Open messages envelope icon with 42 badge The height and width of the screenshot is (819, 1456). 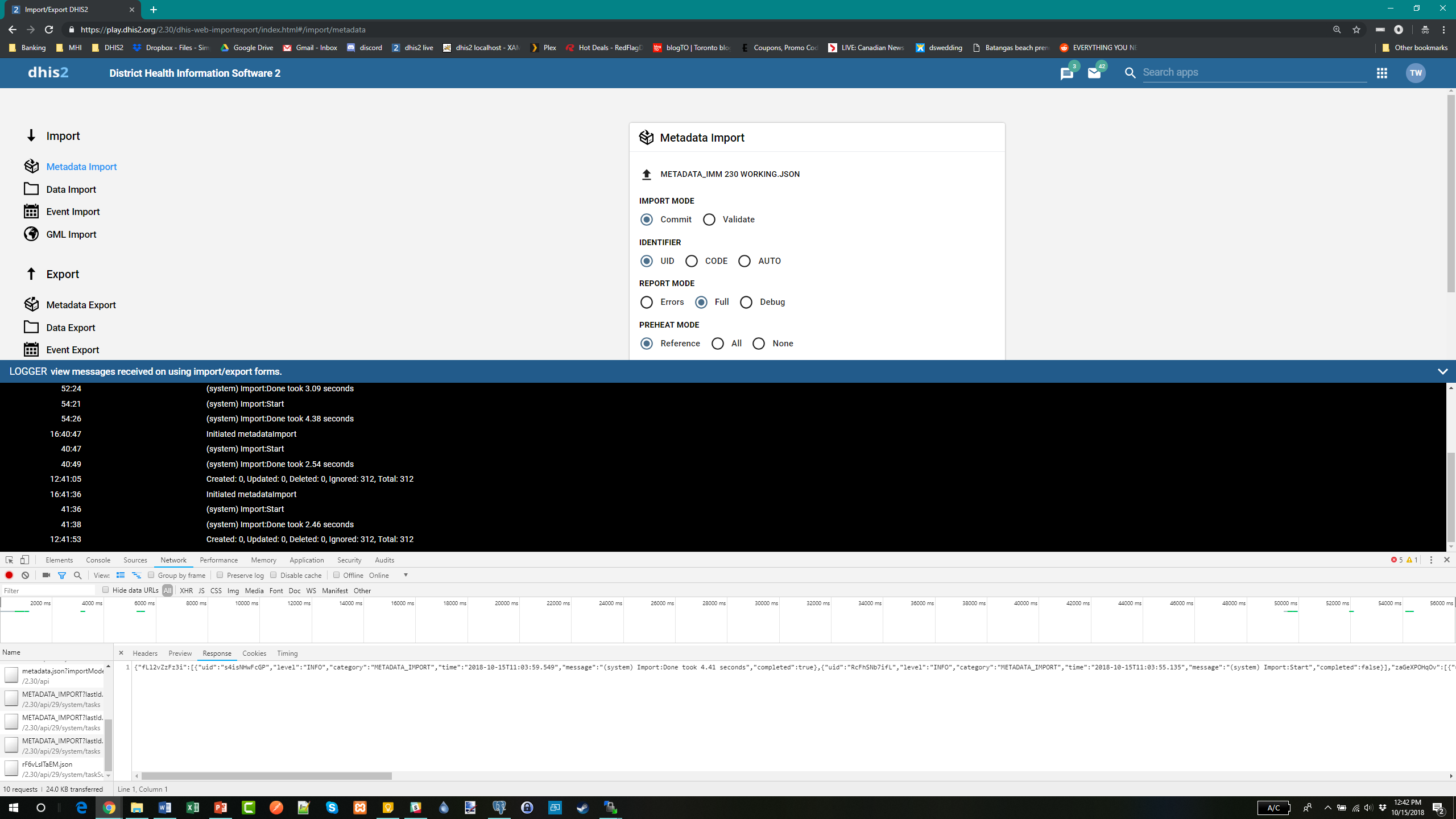1094,73
